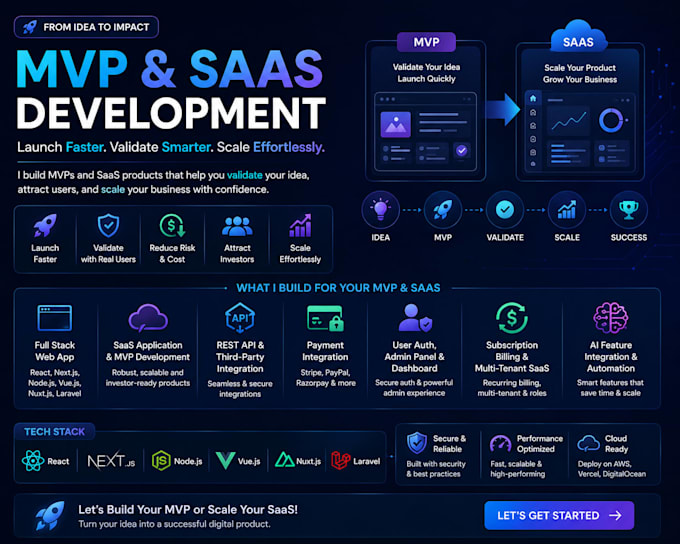
Task: Select the MVP rocket step icon
Action: (x=443, y=210)
